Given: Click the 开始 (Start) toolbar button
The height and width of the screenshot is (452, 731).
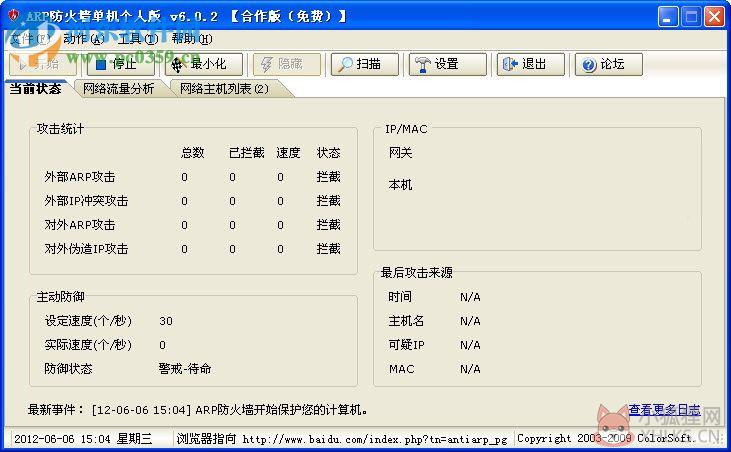Looking at the screenshot, I should pos(42,64).
